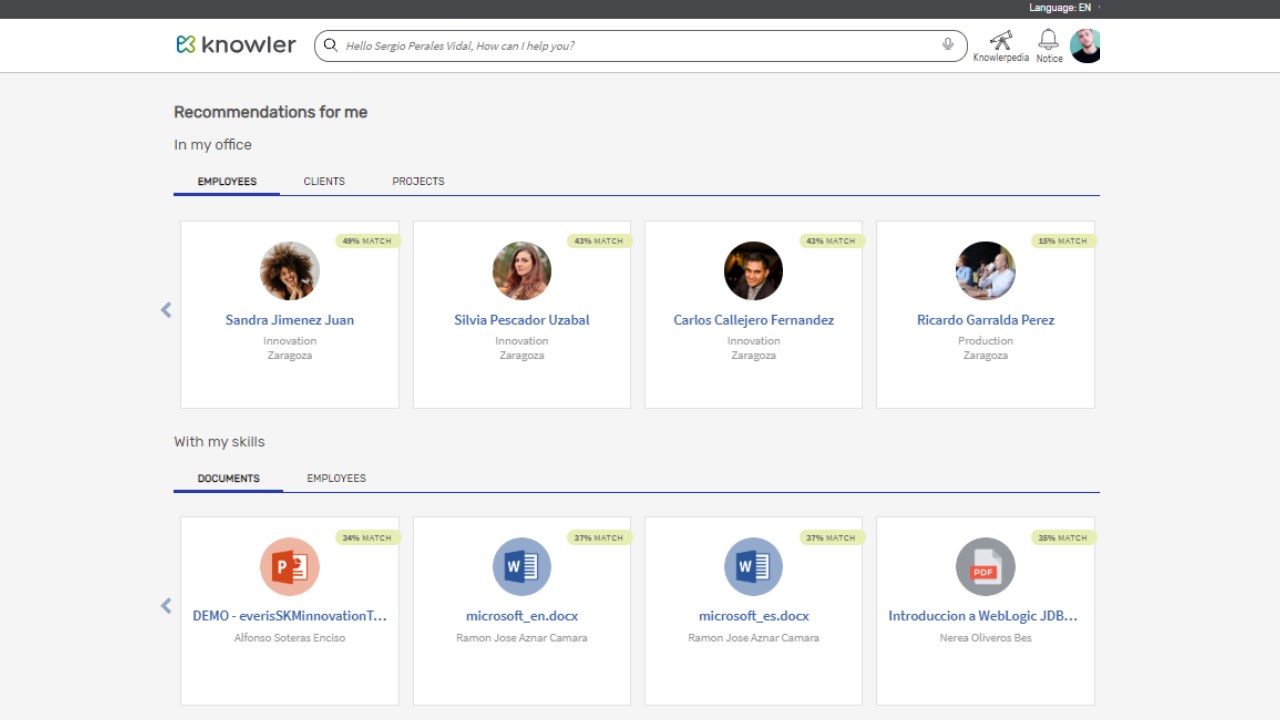Open Sandra Jimenez Juan's profile link
Image resolution: width=1280 pixels, height=720 pixels.
289,320
